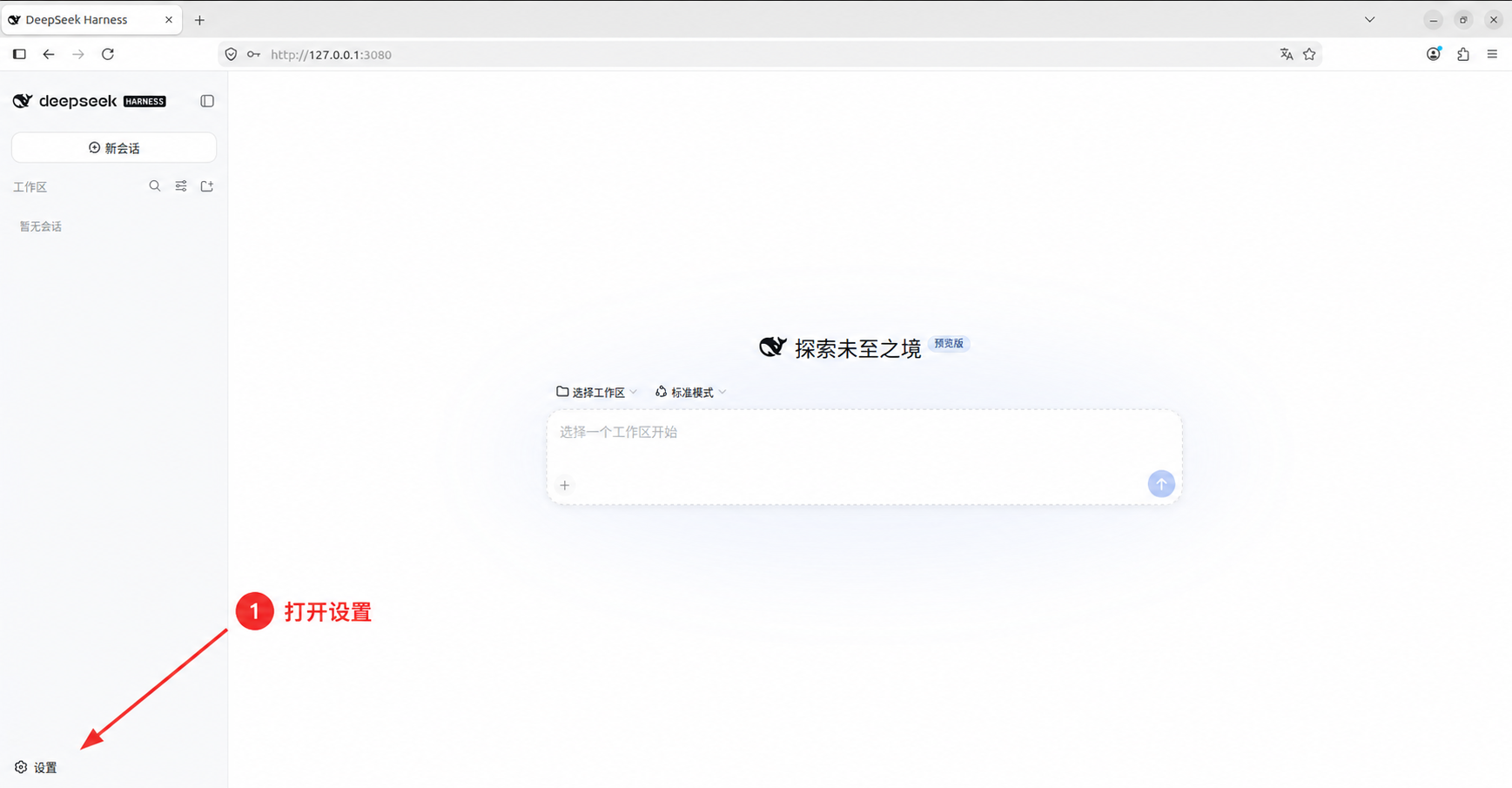The height and width of the screenshot is (788, 1512).
Task: Translate this page icon
Action: (x=1287, y=54)
